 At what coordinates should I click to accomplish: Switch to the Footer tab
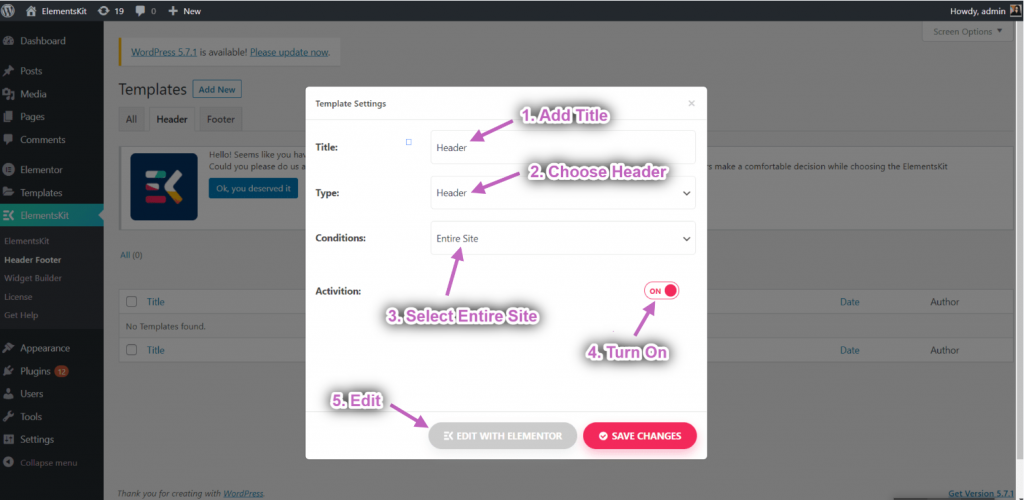[x=221, y=120]
